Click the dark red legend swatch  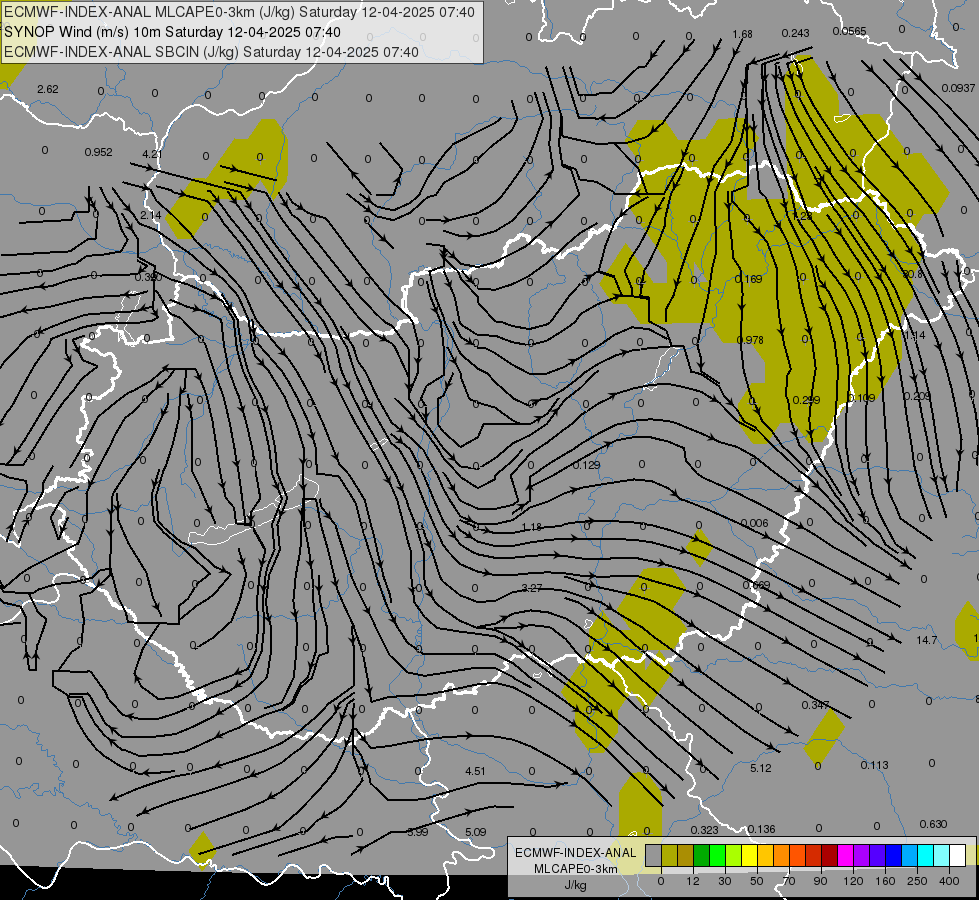(x=830, y=856)
